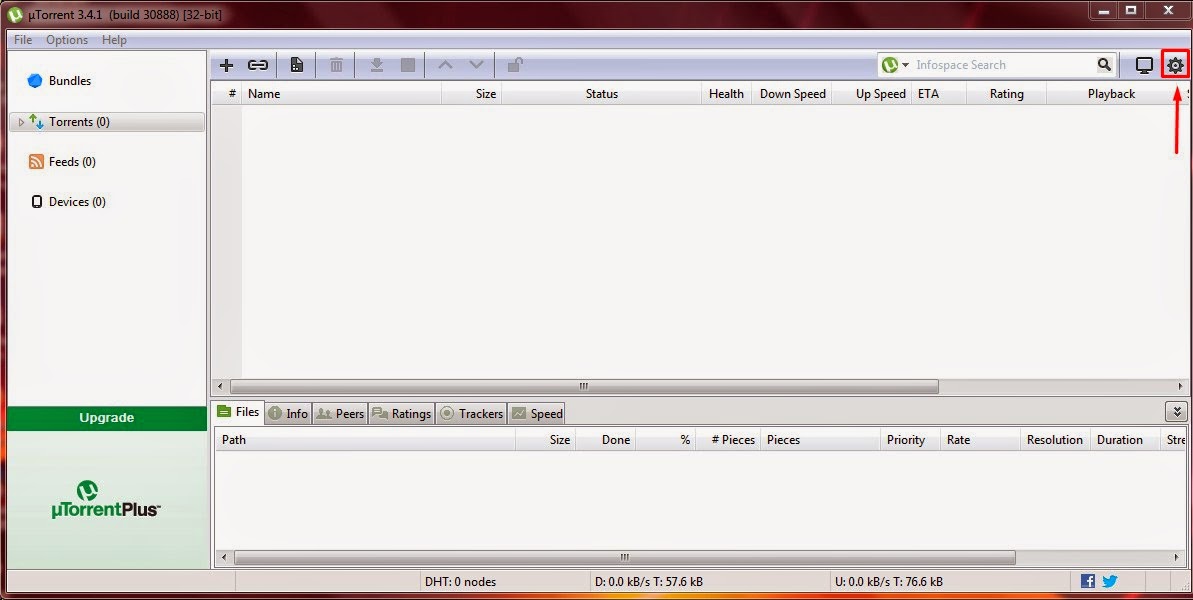Viewport: 1193px width, 600px height.
Task: Click the Priority column header
Action: point(910,440)
